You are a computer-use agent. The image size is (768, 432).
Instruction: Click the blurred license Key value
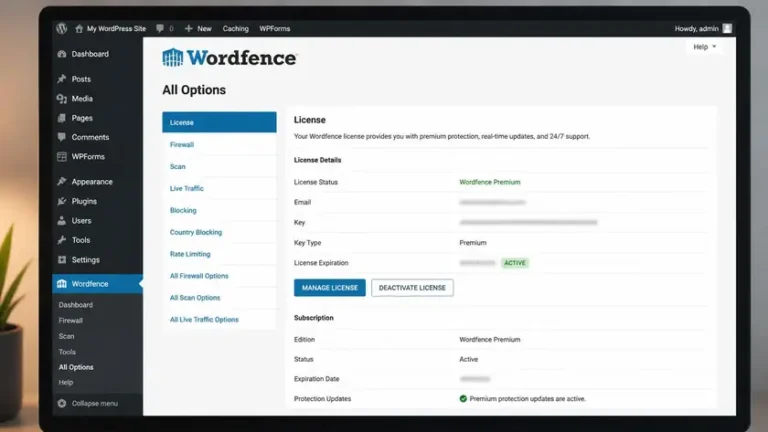coord(528,222)
